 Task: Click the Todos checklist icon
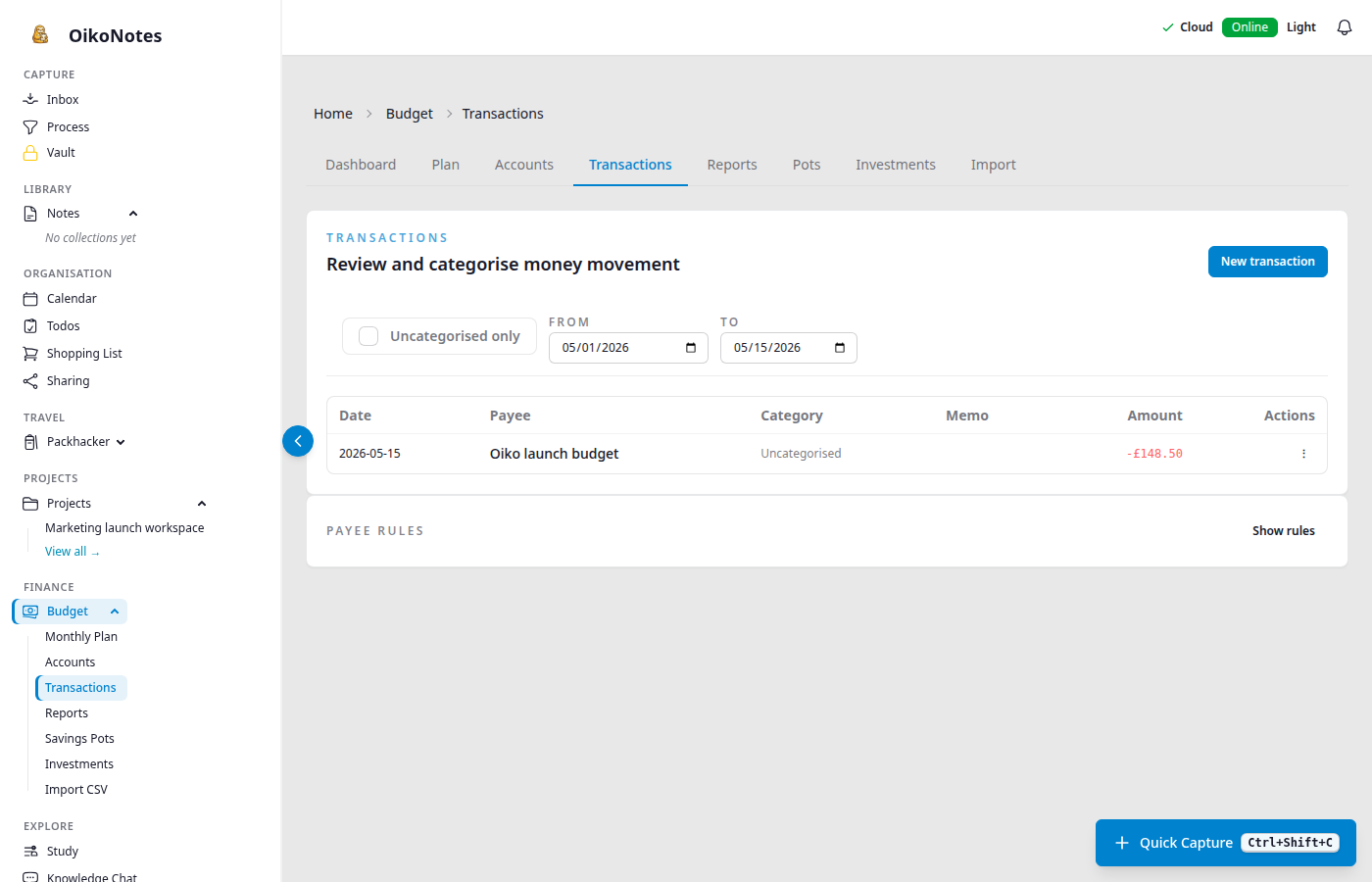(30, 326)
